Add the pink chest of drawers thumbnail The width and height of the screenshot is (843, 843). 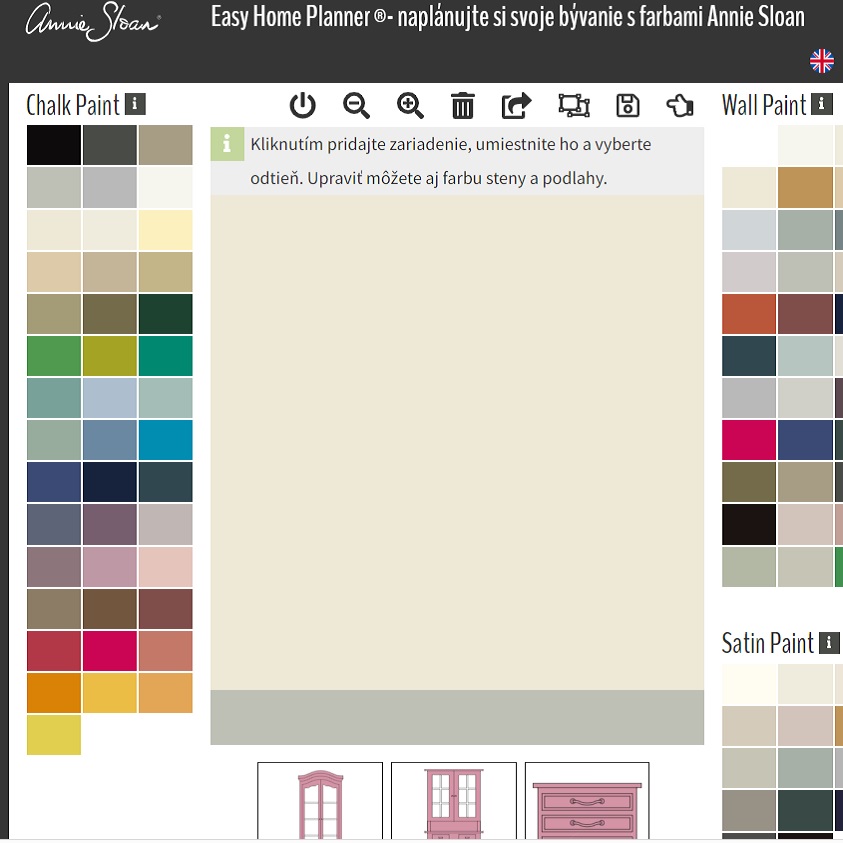(x=587, y=801)
